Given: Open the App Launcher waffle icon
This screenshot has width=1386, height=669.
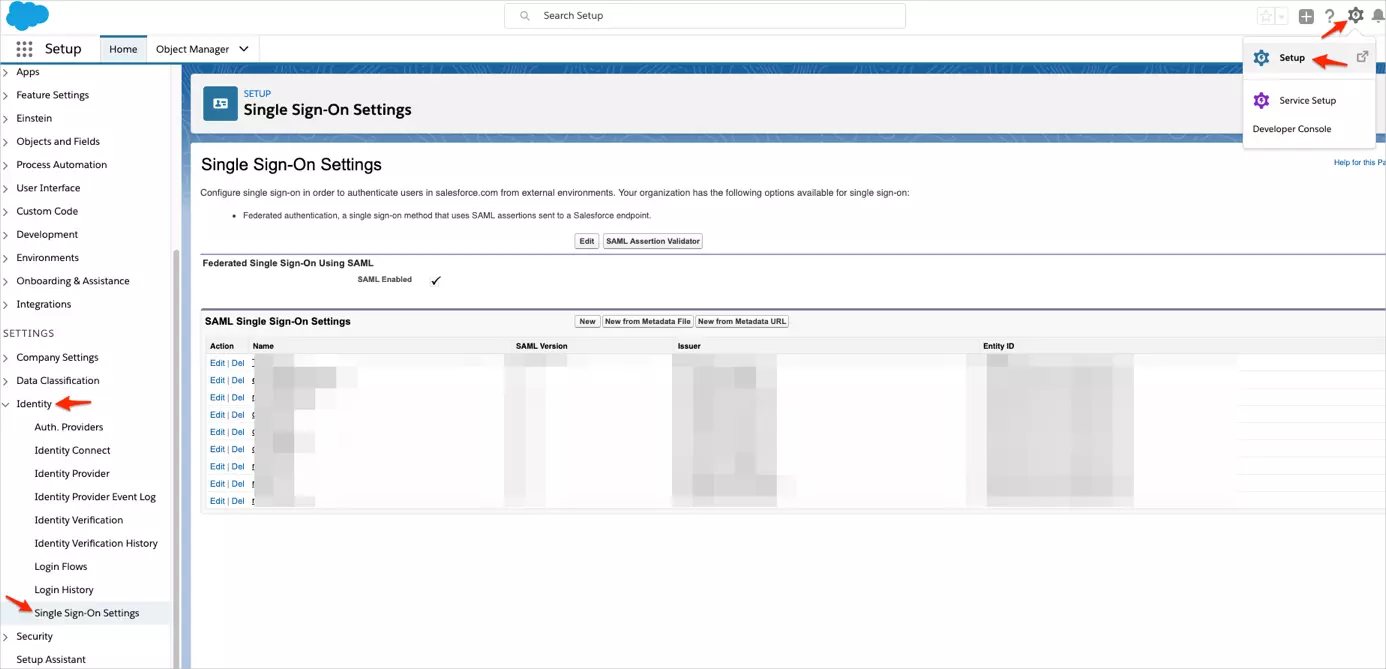Looking at the screenshot, I should [22, 48].
